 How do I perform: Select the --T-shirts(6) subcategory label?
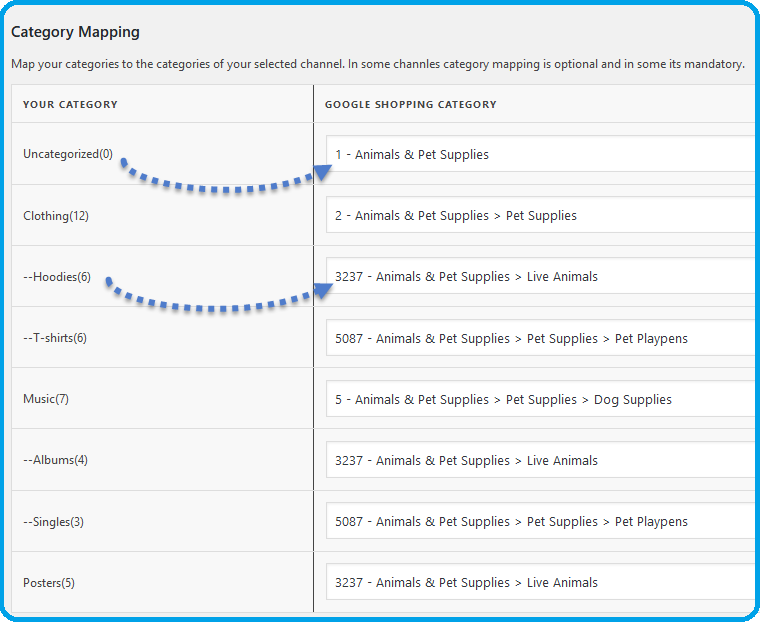(x=55, y=338)
